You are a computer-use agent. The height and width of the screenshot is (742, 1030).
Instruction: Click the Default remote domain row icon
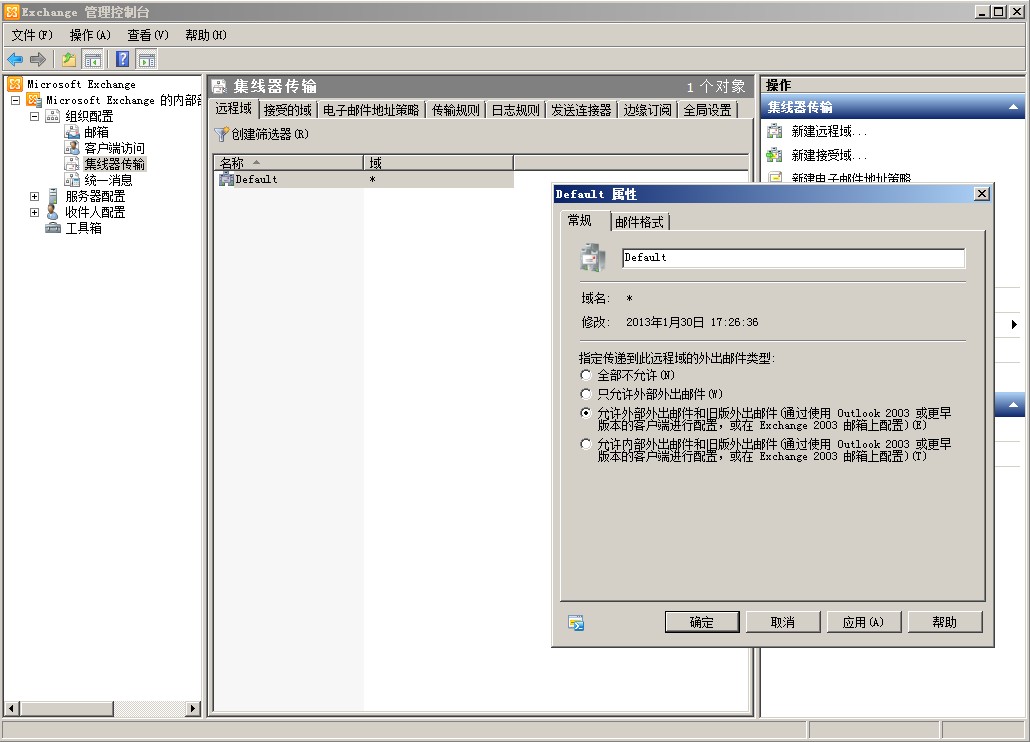coord(227,179)
